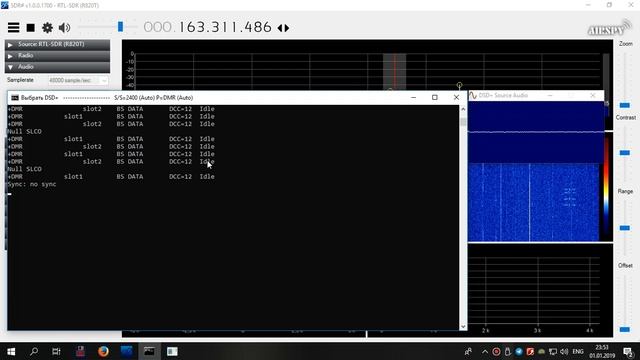Image resolution: width=640 pixels, height=360 pixels.
Task: Switch to SDR# taskbar button
Action: [x=127, y=351]
